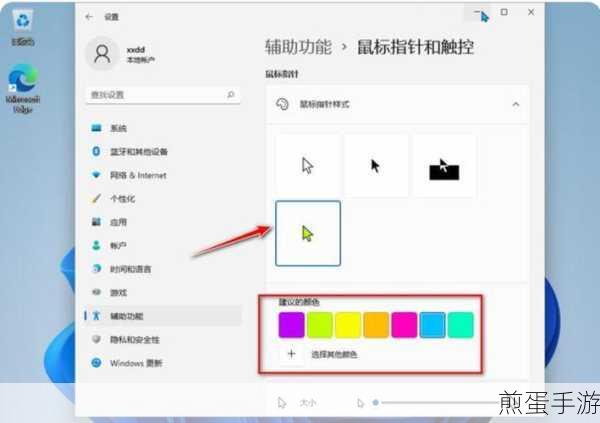Click the pointer size slider handle

pos(376,402)
